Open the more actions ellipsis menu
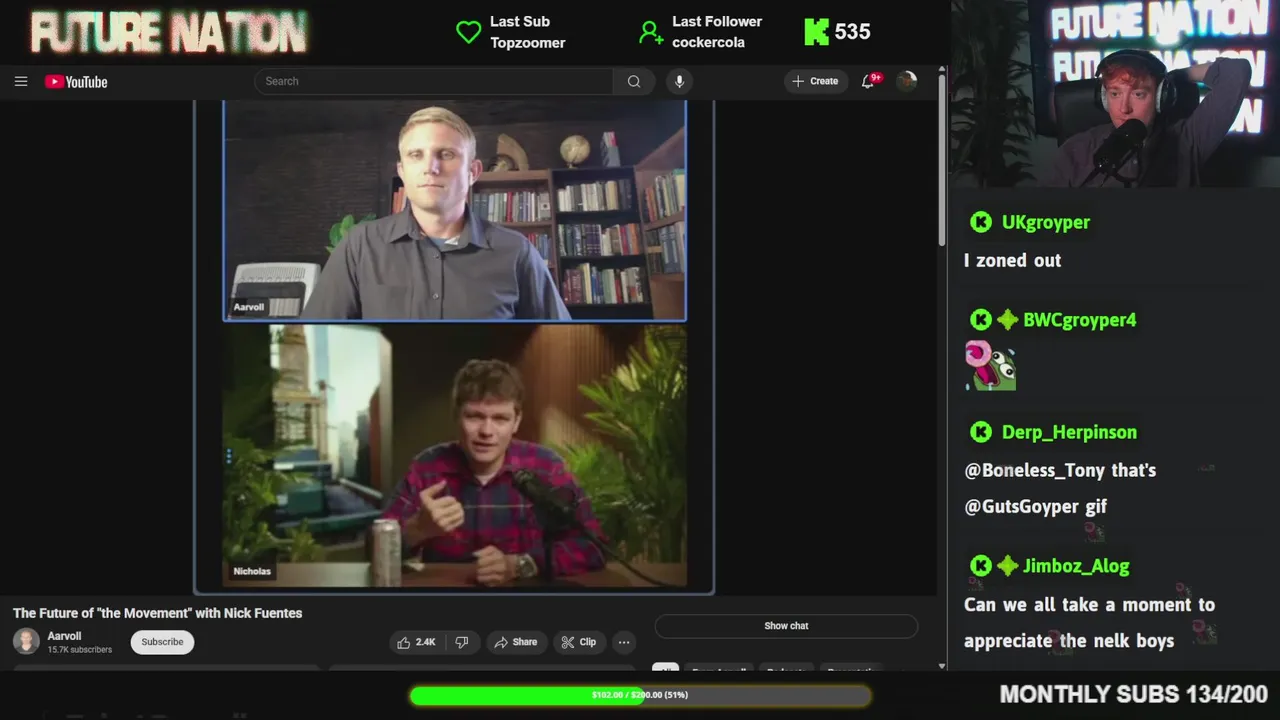1280x720 pixels. click(x=624, y=642)
